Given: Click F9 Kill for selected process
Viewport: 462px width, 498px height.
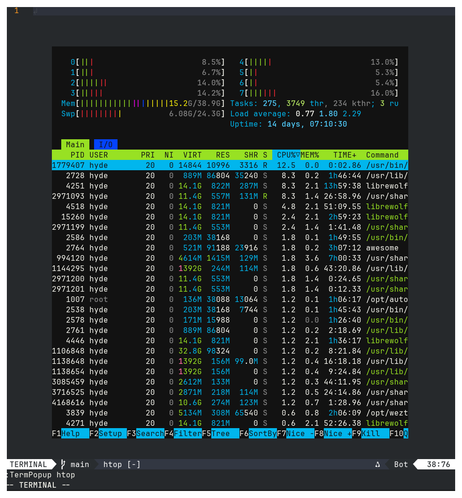Looking at the screenshot, I should (x=370, y=433).
